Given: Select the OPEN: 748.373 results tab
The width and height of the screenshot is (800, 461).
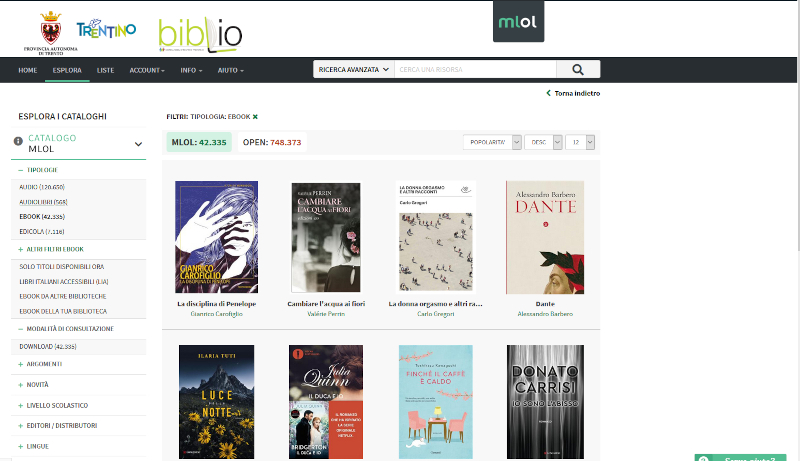Looking at the screenshot, I should pyautogui.click(x=272, y=142).
